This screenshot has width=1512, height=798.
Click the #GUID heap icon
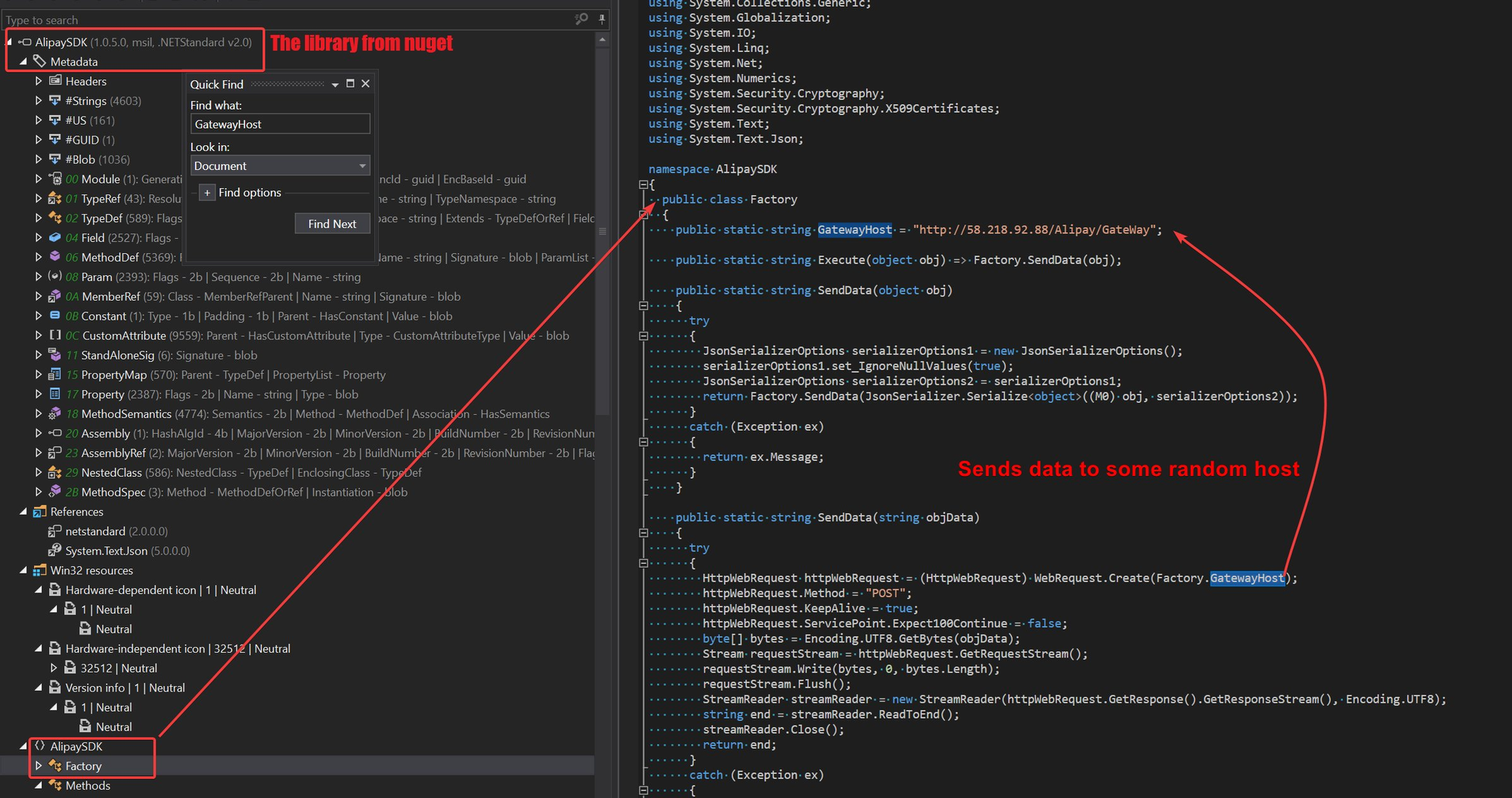point(55,140)
